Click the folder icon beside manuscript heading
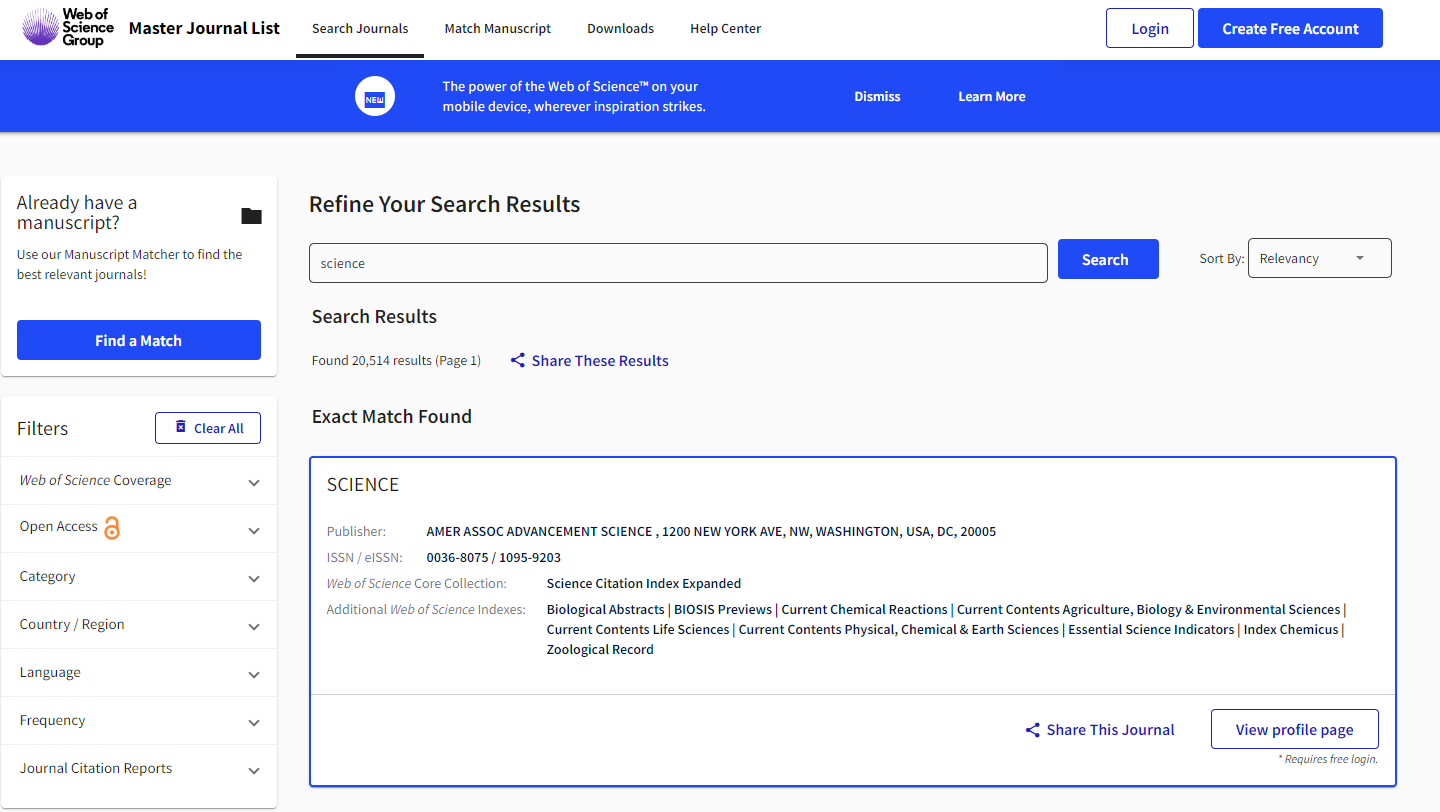The image size is (1440, 812). [251, 216]
